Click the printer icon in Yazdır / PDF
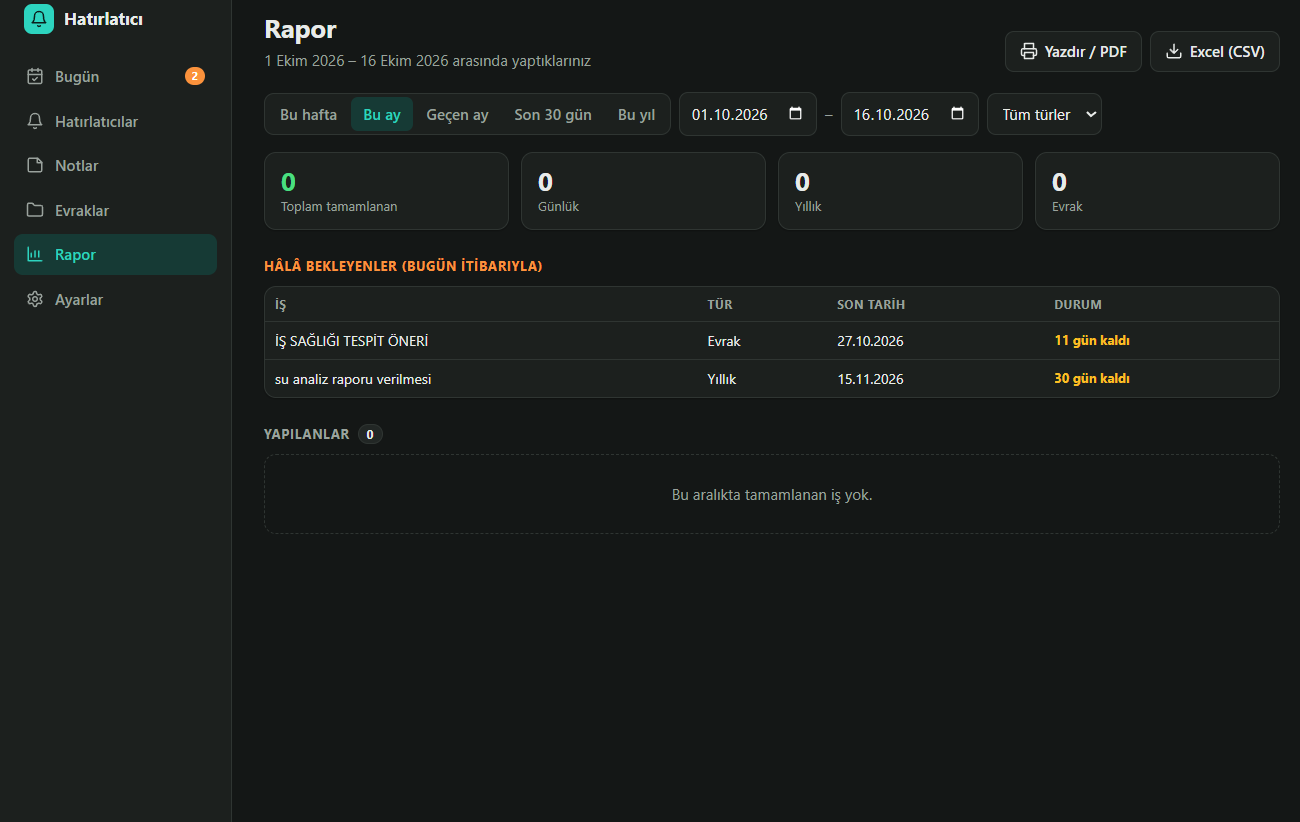Image resolution: width=1300 pixels, height=822 pixels. (1028, 51)
